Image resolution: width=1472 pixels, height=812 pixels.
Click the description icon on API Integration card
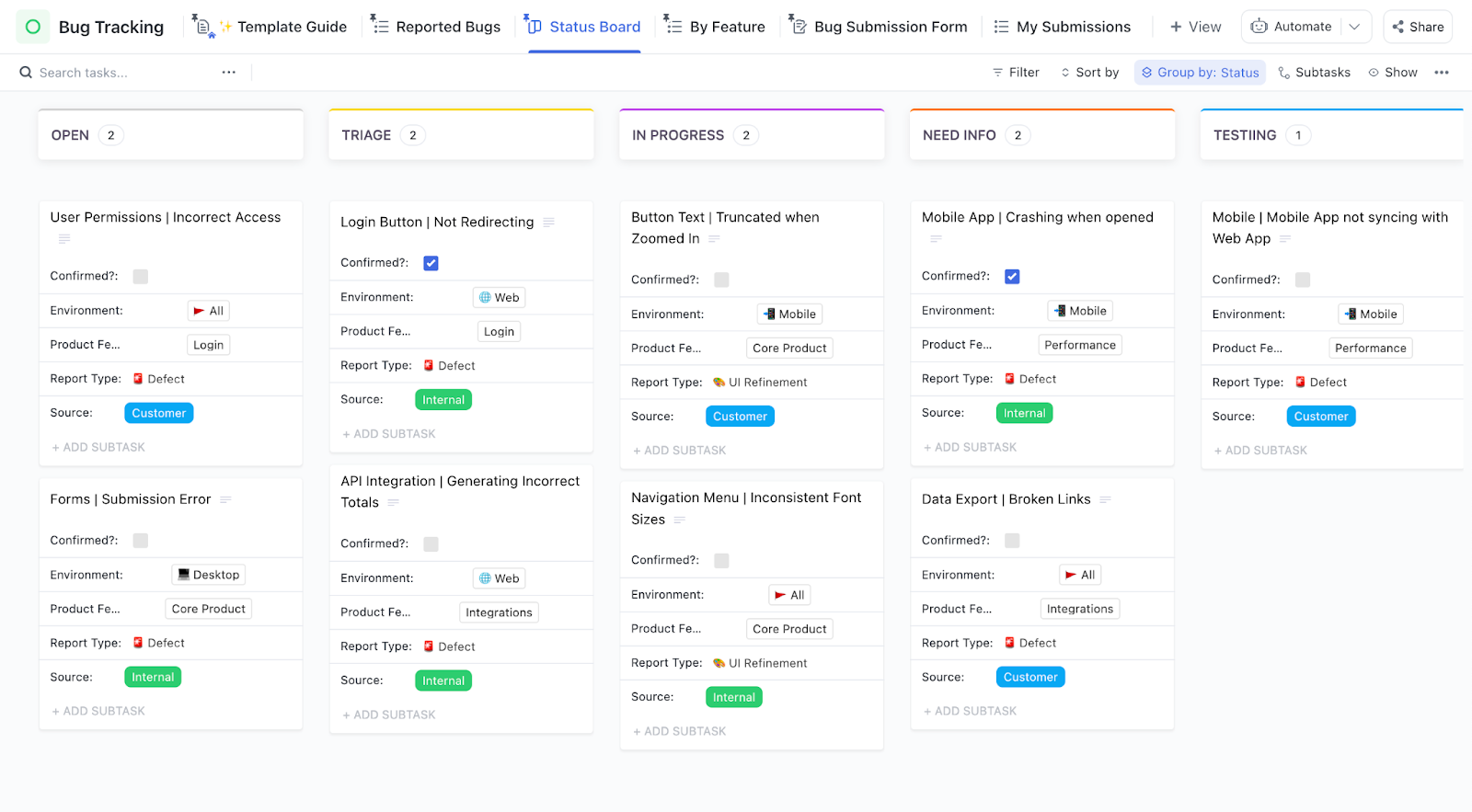click(x=394, y=503)
